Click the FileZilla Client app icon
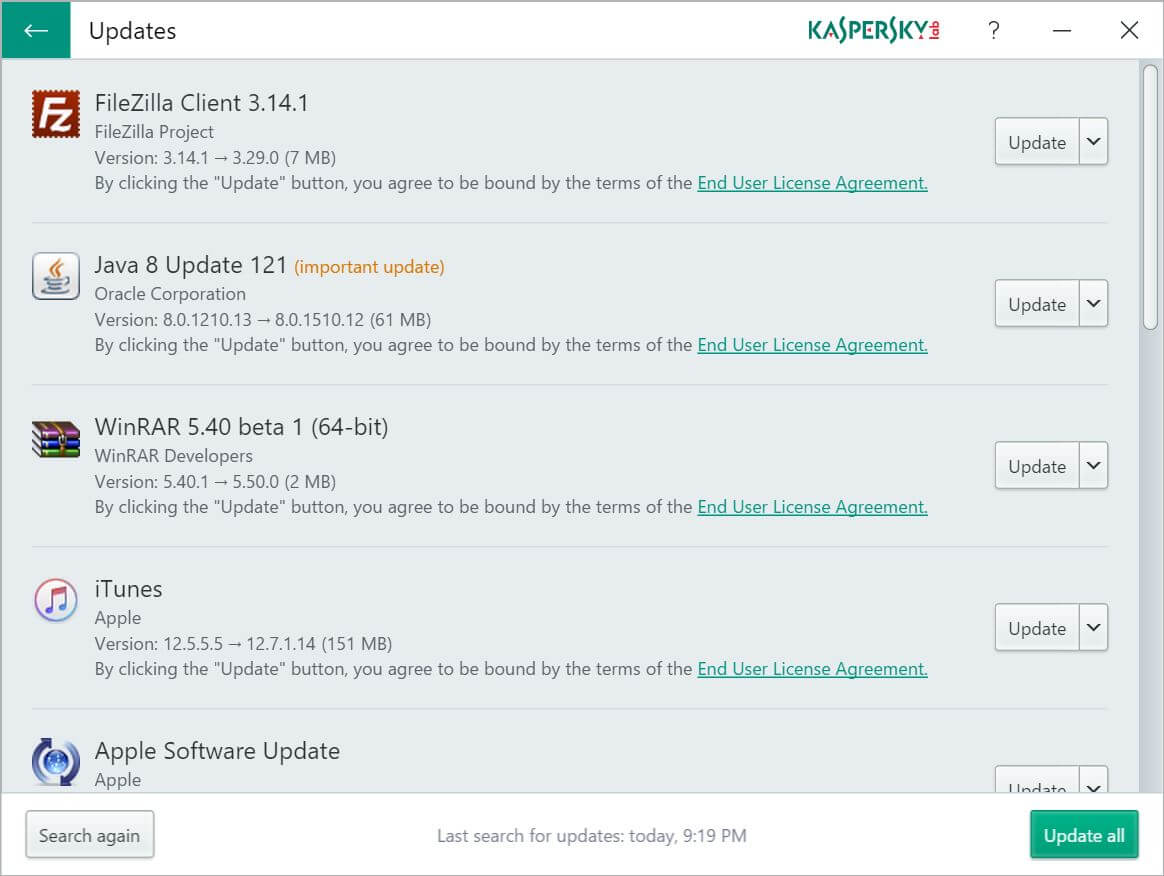Viewport: 1164px width, 876px height. pyautogui.click(x=56, y=114)
